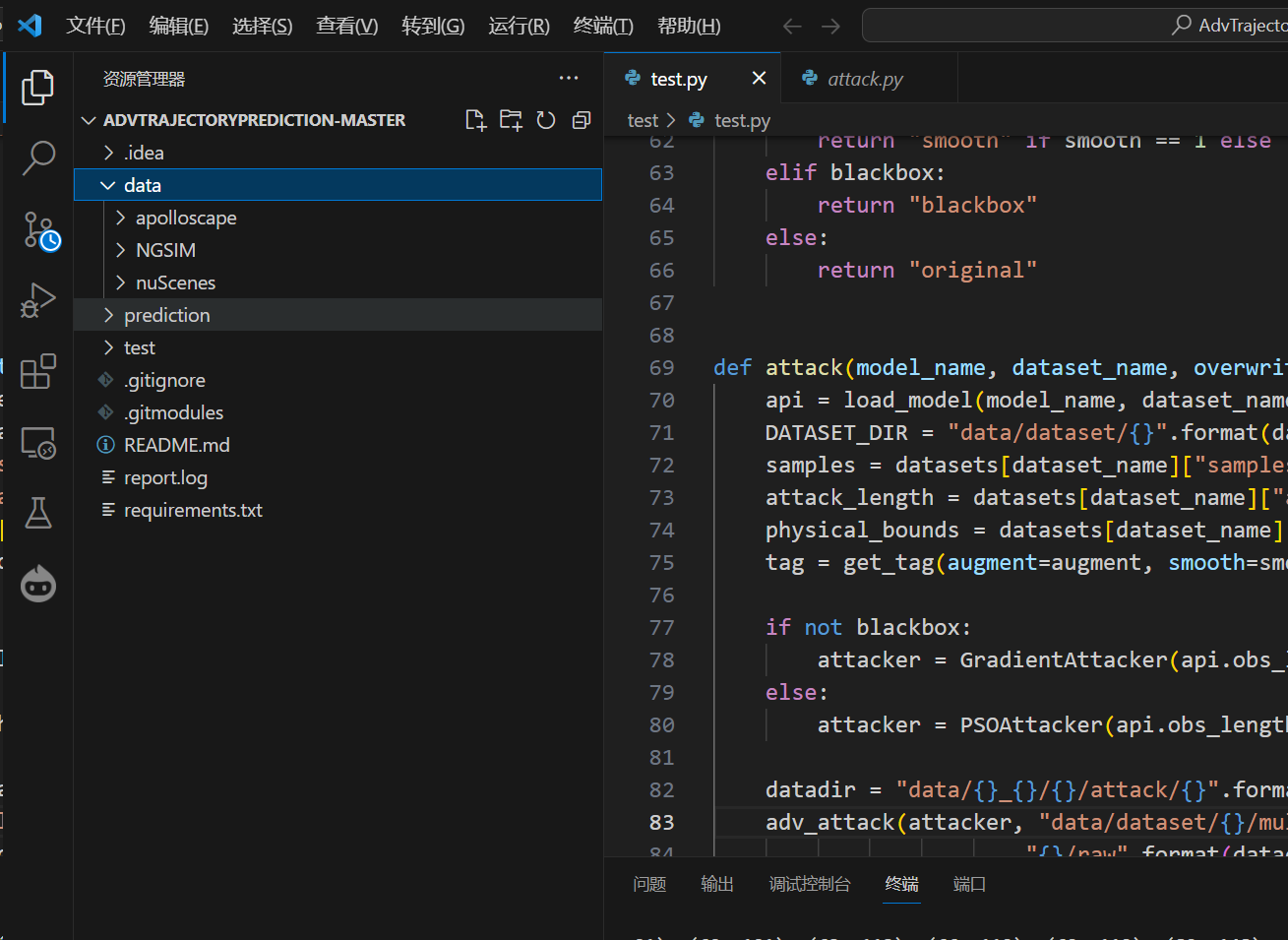Click 'def attack' on line 69
Image resolution: width=1288 pixels, height=940 pixels.
click(778, 367)
